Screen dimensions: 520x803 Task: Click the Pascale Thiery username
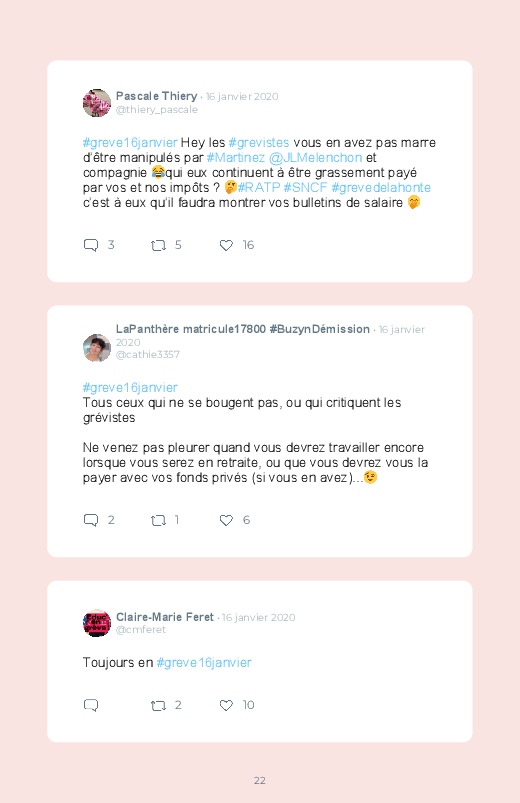156,96
